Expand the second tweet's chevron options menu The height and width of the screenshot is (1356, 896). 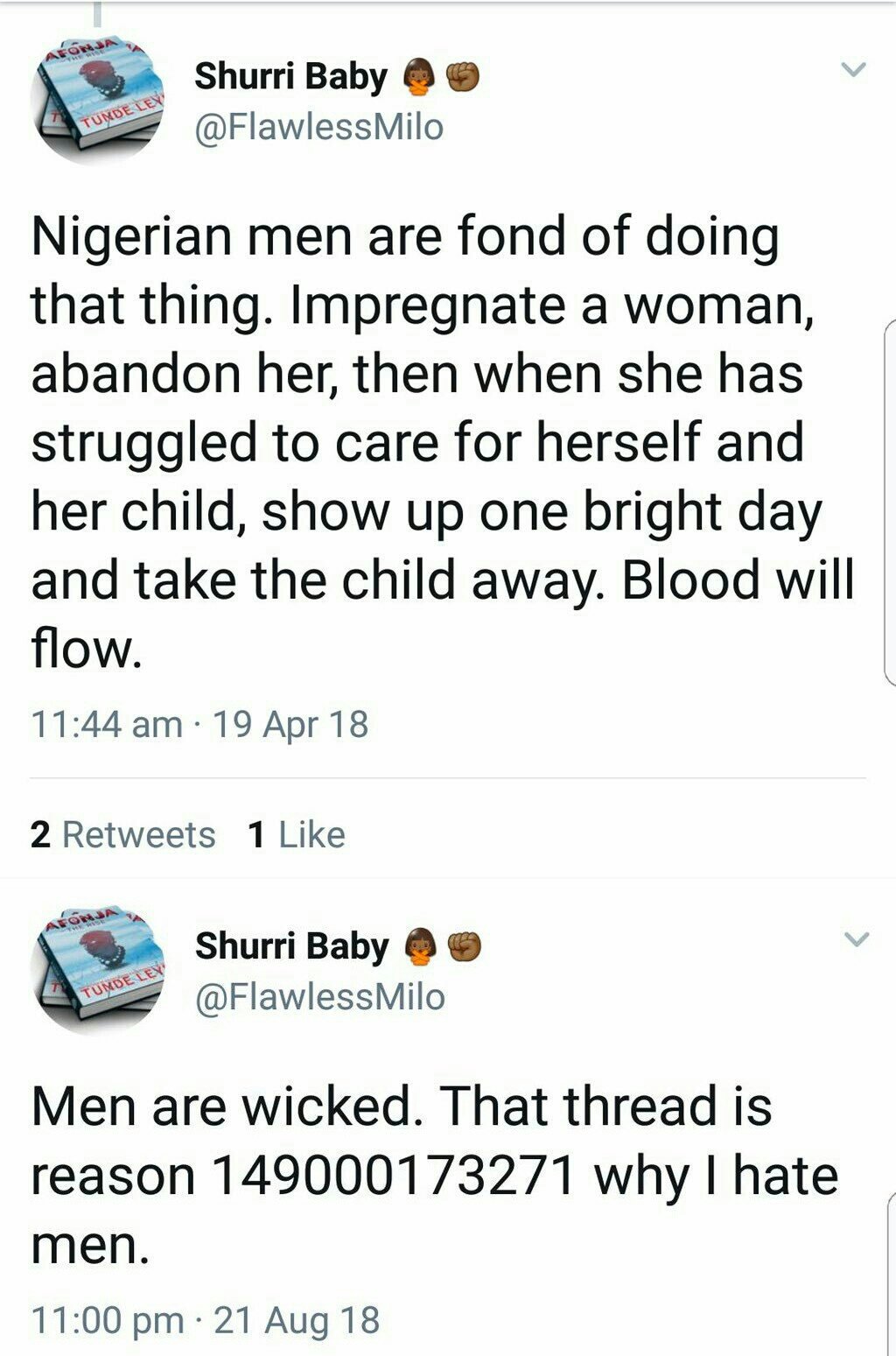856,939
